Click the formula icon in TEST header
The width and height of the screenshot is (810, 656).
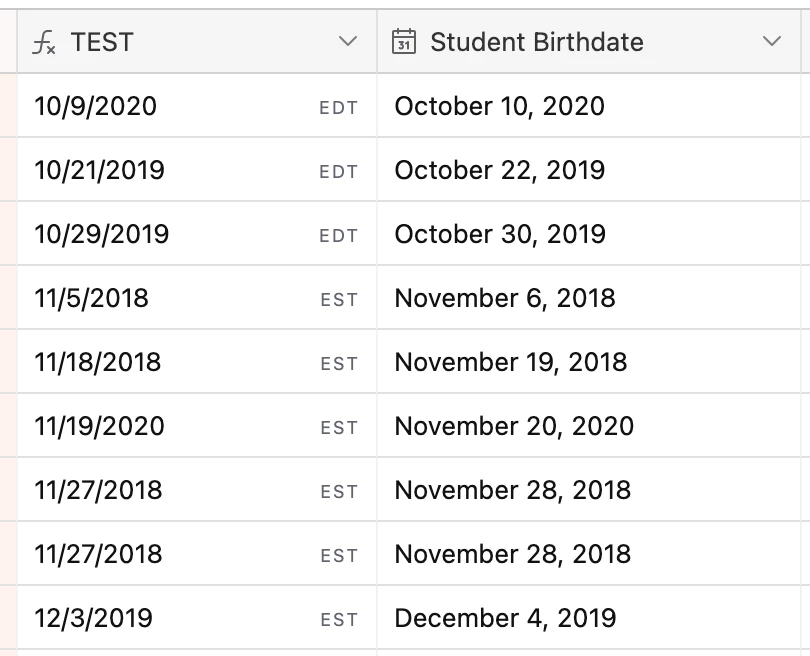click(x=44, y=42)
